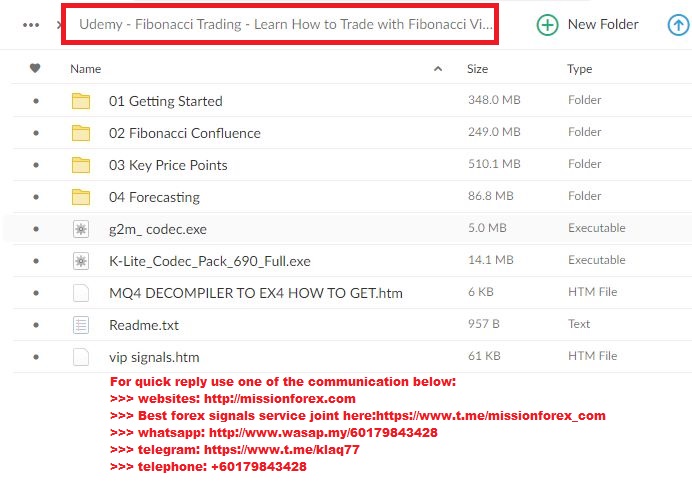Screen dimensions: 692x495
Task: Open the three-dot breadcrumb menu
Action: tap(31, 25)
